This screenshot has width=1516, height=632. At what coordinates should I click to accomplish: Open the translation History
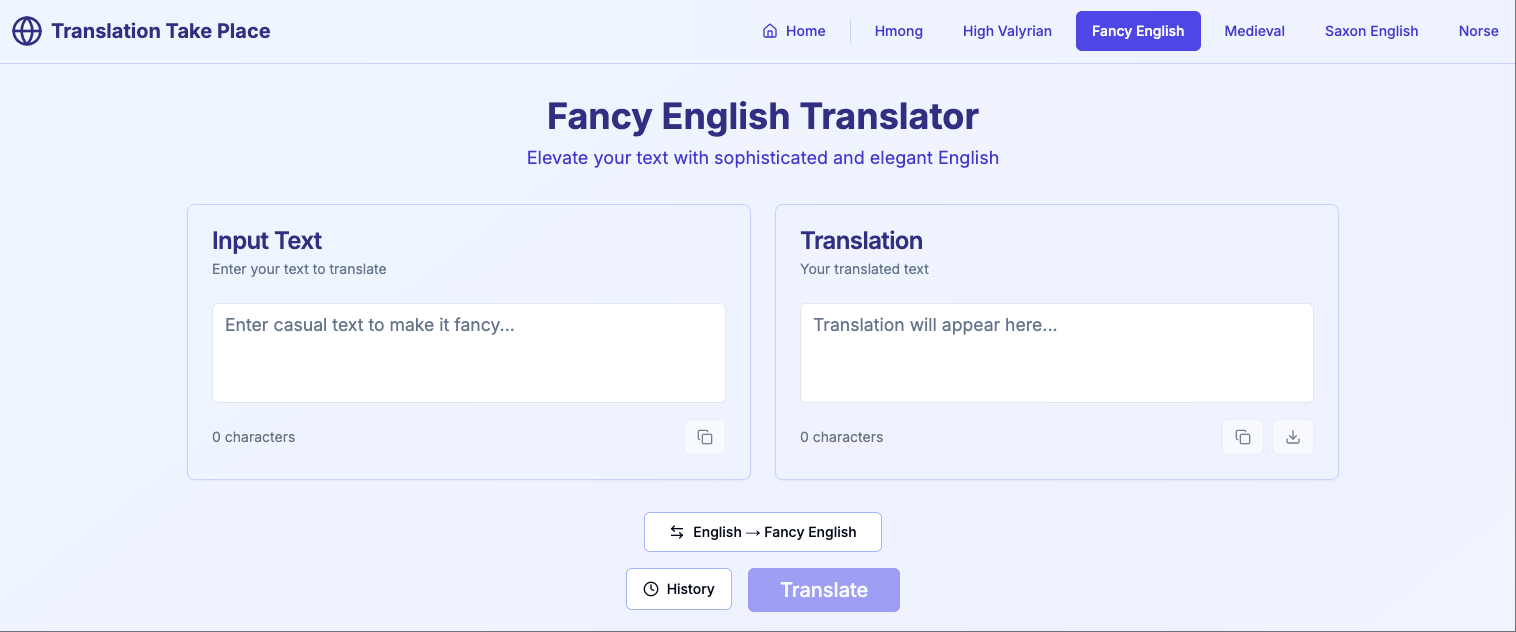[679, 589]
